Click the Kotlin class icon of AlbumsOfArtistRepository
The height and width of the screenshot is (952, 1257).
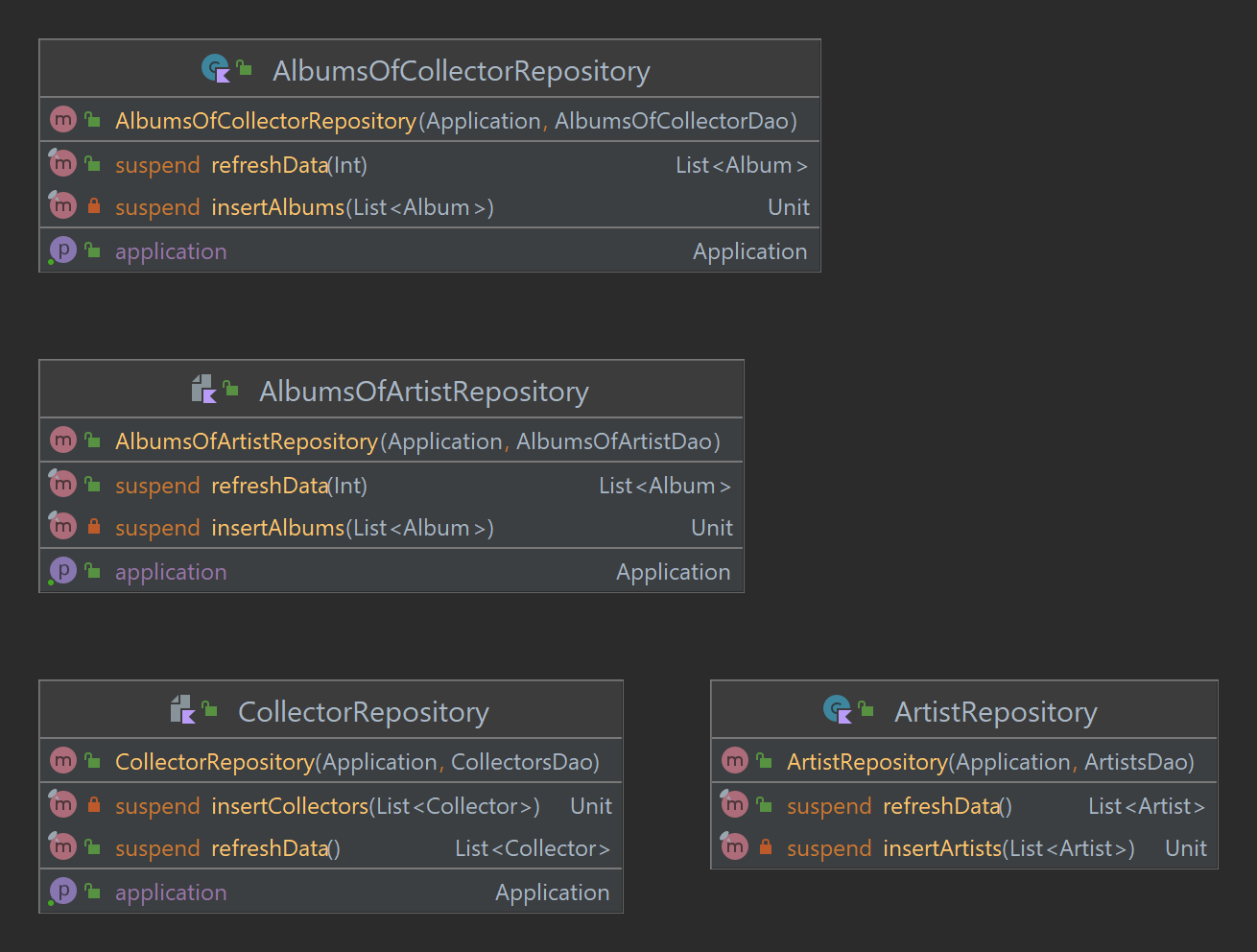(x=204, y=390)
